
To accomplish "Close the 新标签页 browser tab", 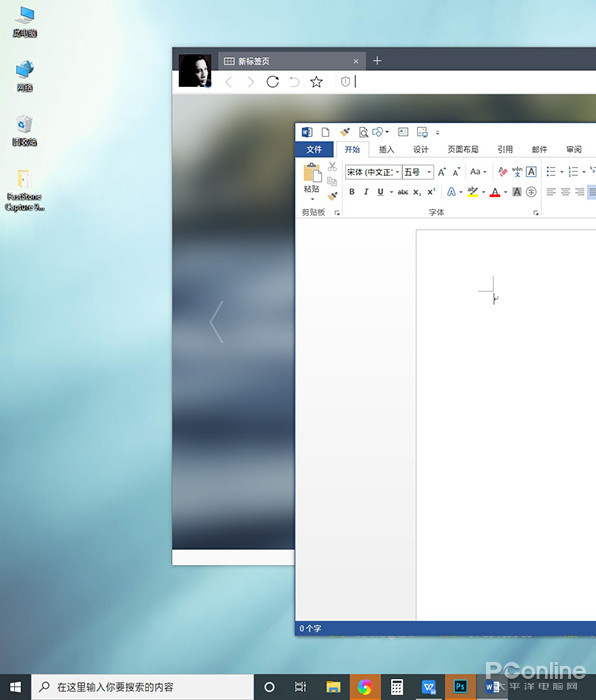I will pyautogui.click(x=356, y=61).
